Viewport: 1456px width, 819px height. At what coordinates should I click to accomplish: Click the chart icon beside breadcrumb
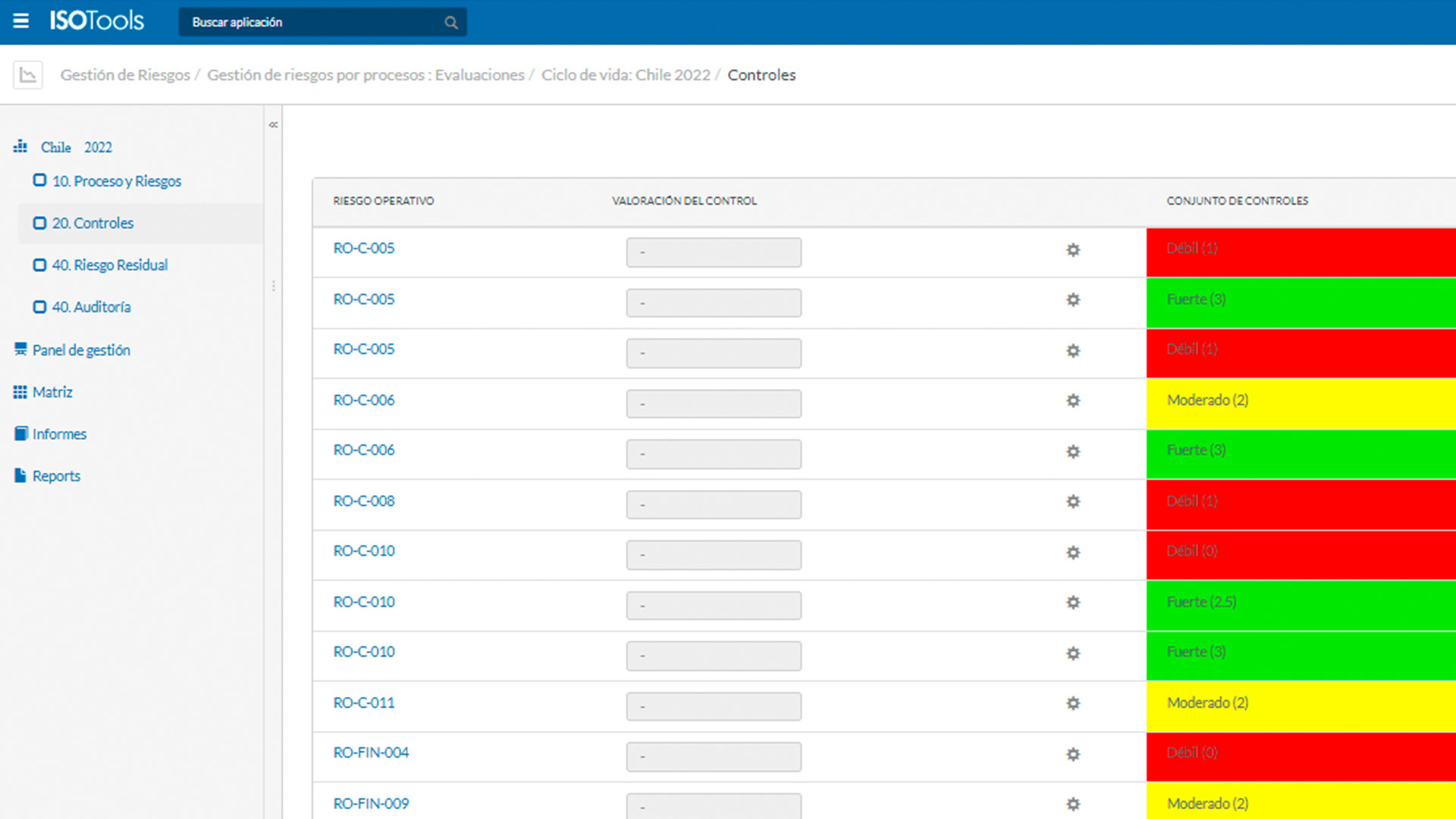(28, 75)
